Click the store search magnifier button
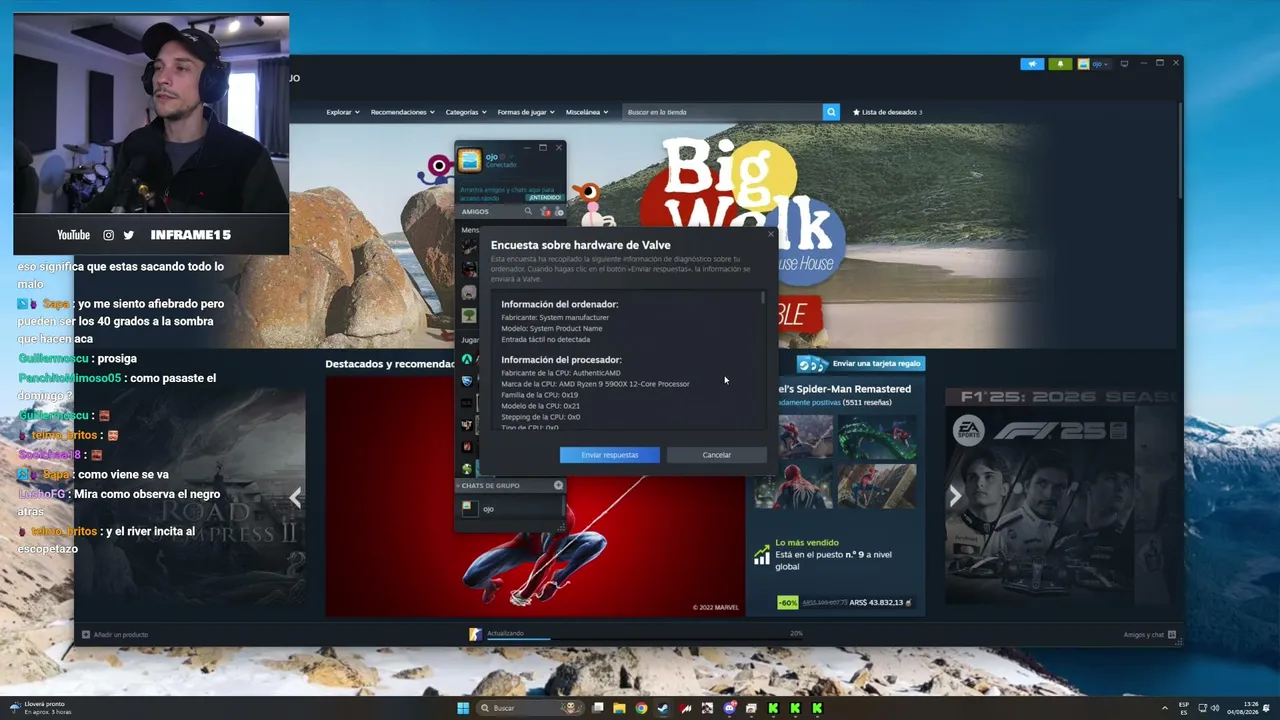 tap(831, 112)
